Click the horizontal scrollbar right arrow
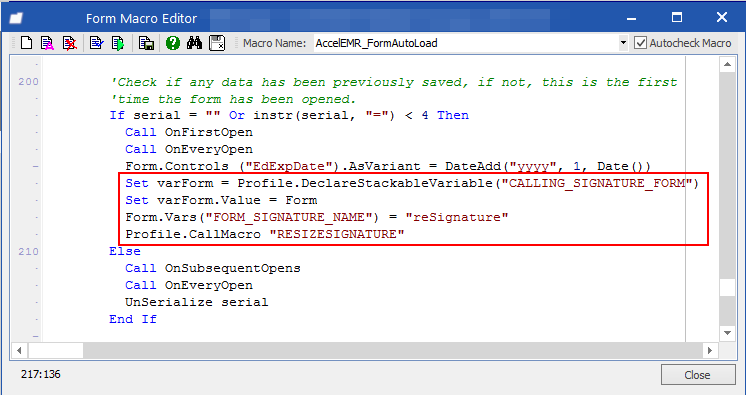746x395 pixels. pyautogui.click(x=710, y=351)
